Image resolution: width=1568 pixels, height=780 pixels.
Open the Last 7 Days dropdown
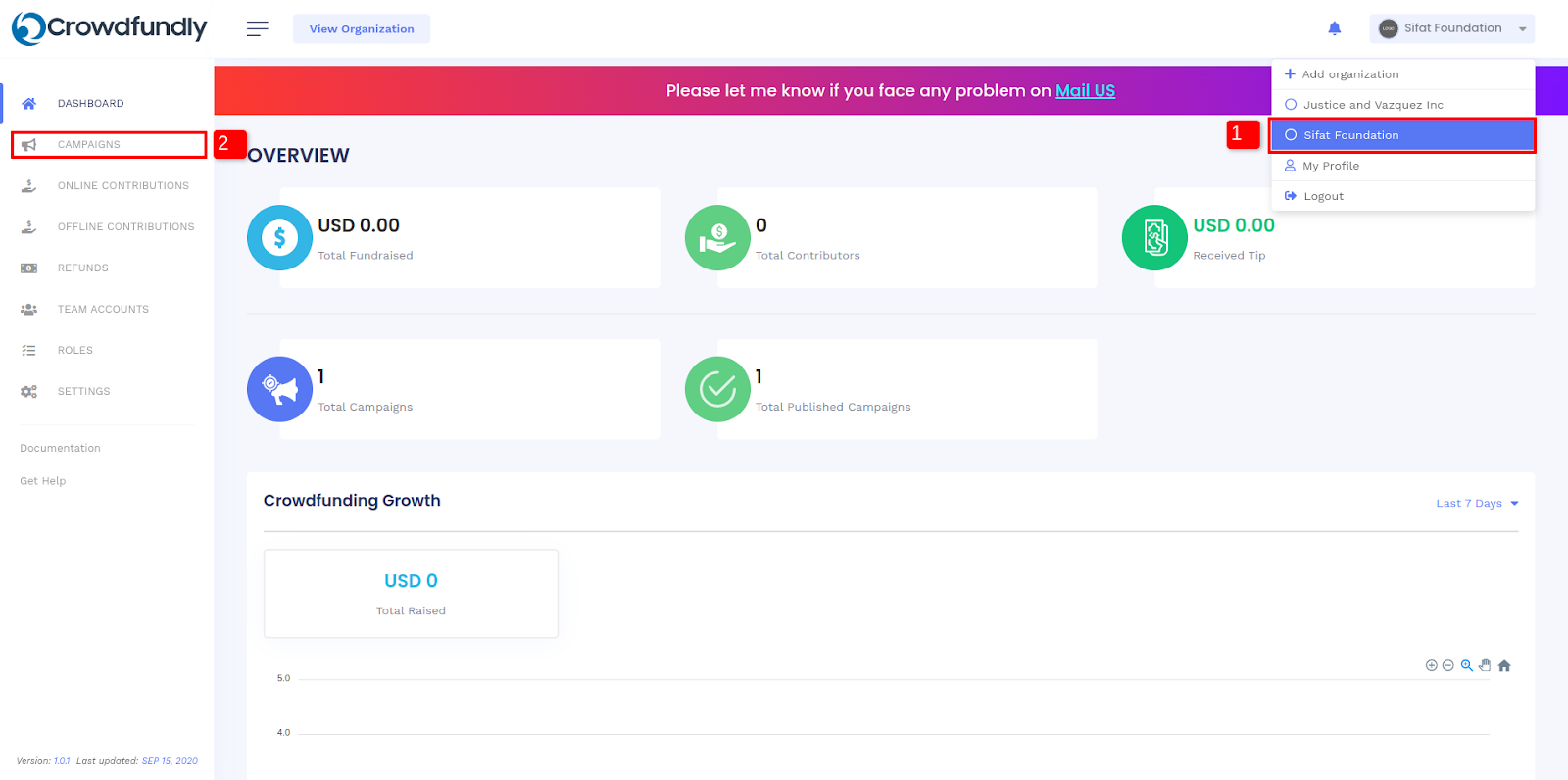pos(1477,504)
